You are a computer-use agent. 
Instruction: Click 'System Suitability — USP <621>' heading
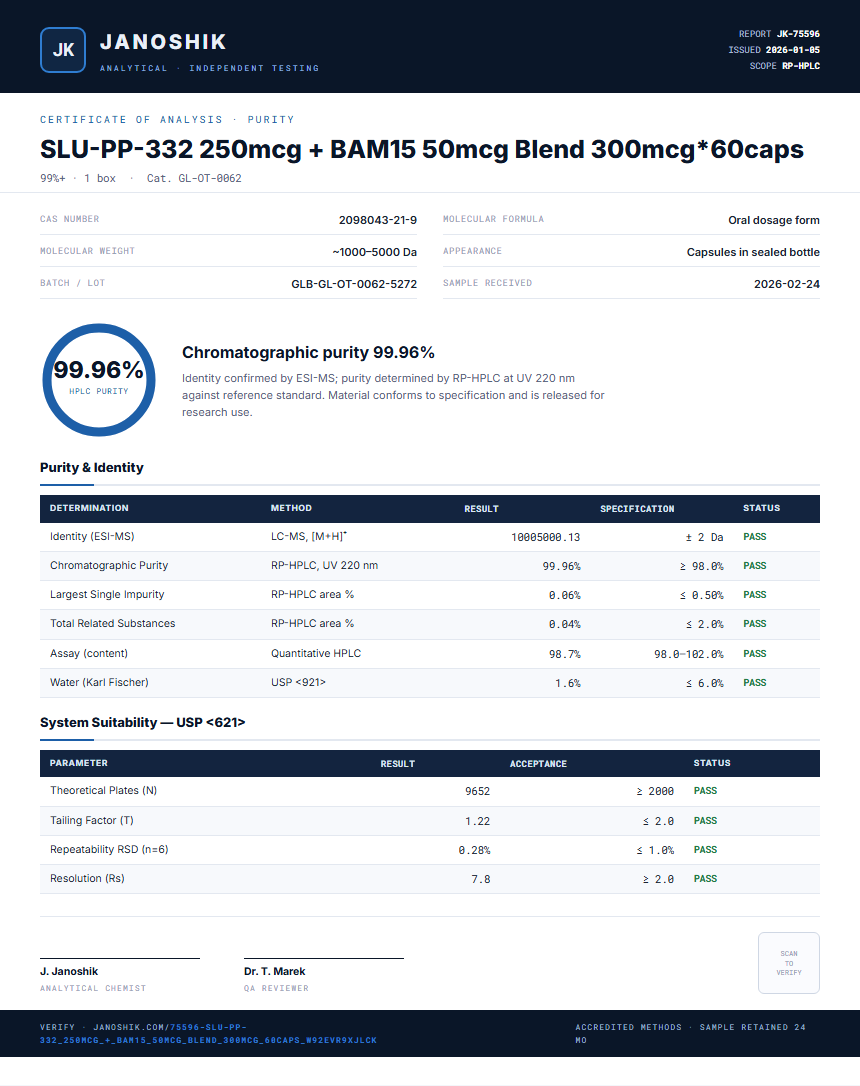143,722
